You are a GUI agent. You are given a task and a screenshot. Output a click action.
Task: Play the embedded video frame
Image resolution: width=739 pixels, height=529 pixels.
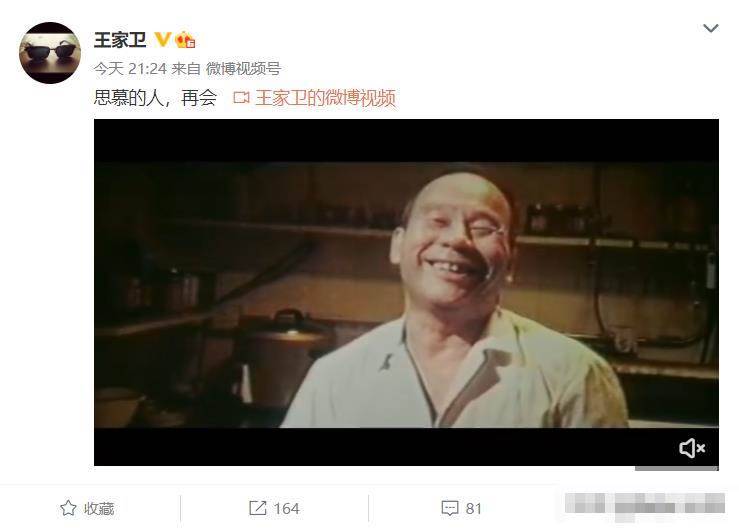(x=406, y=292)
